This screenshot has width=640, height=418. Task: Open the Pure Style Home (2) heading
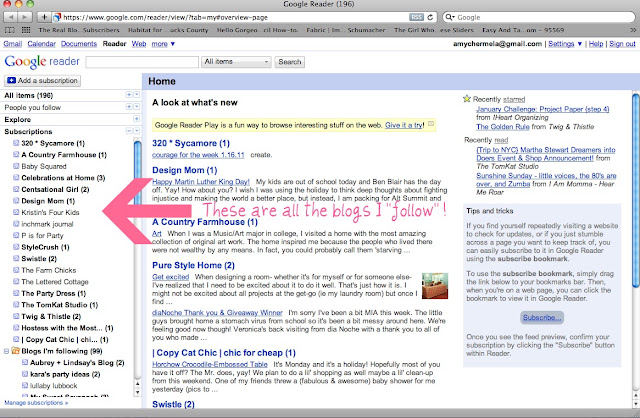193,265
